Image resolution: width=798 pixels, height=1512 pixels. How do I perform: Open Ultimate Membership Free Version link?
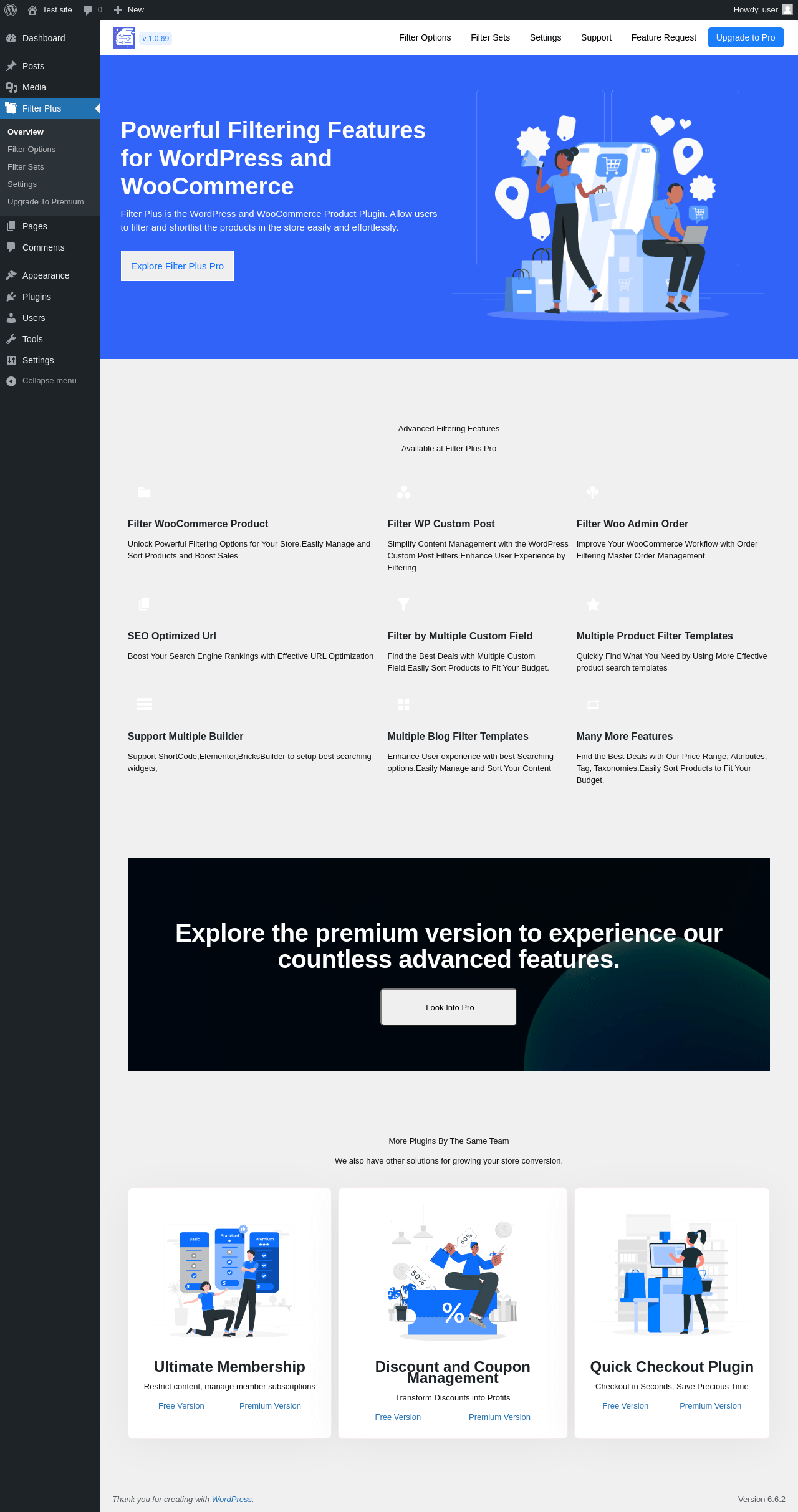pos(181,1405)
